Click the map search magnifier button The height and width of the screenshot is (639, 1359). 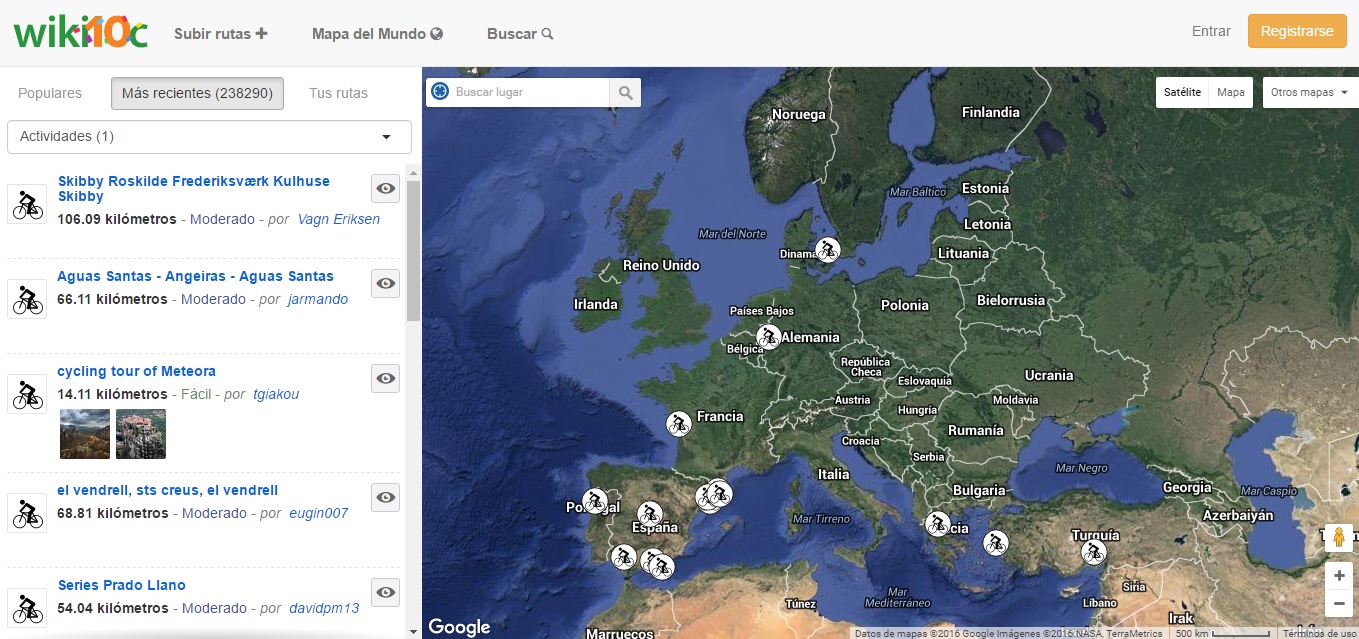(625, 93)
